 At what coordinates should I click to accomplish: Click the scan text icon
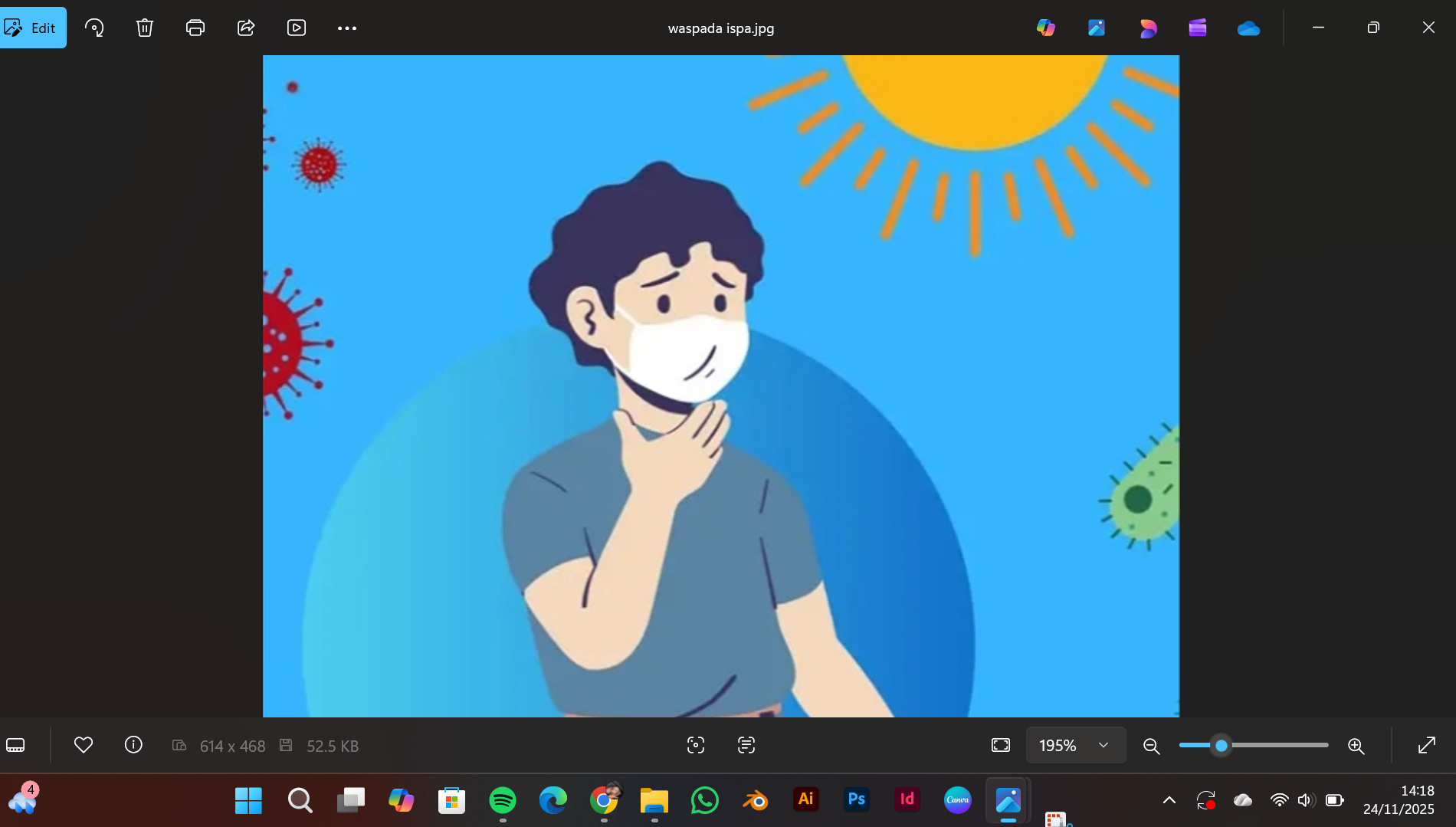(x=746, y=745)
